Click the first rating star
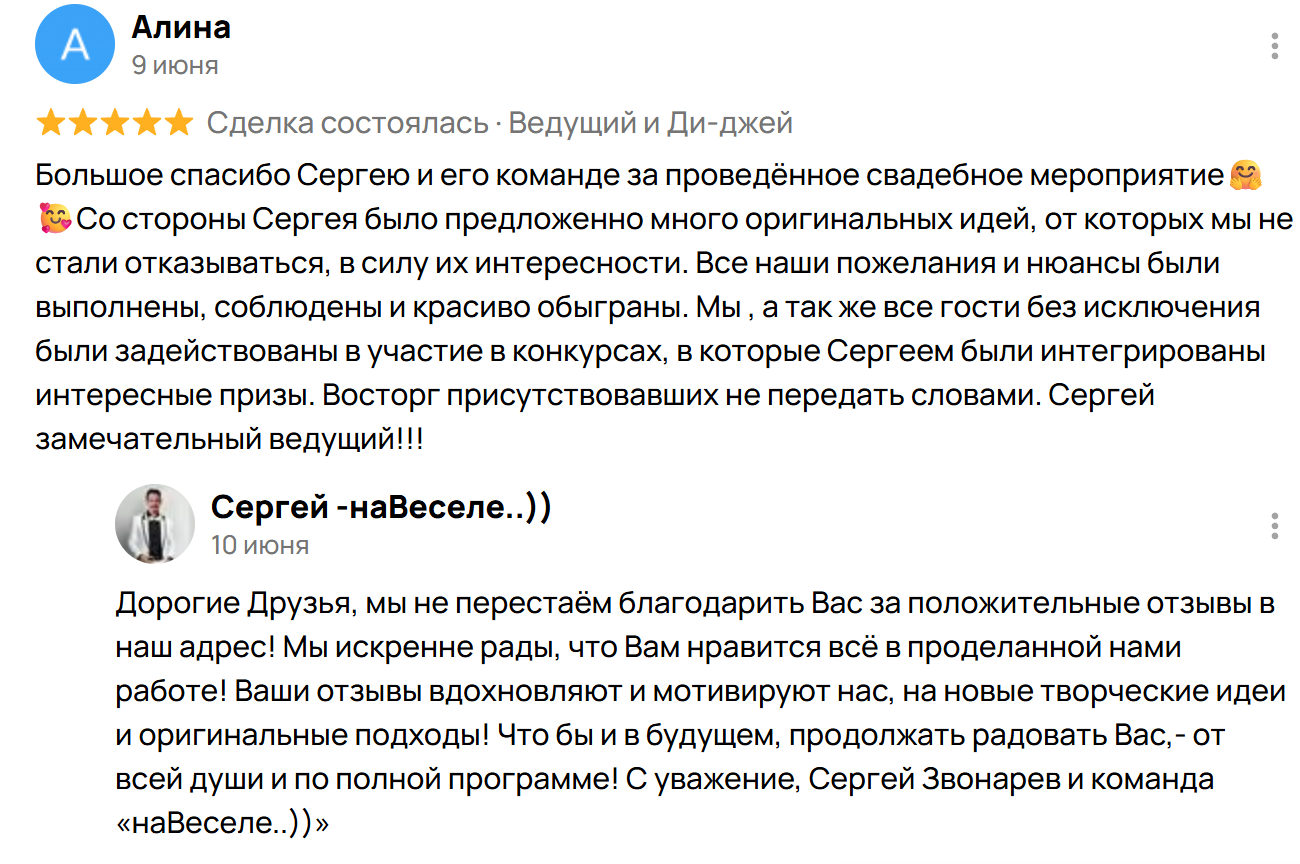 pos(51,124)
